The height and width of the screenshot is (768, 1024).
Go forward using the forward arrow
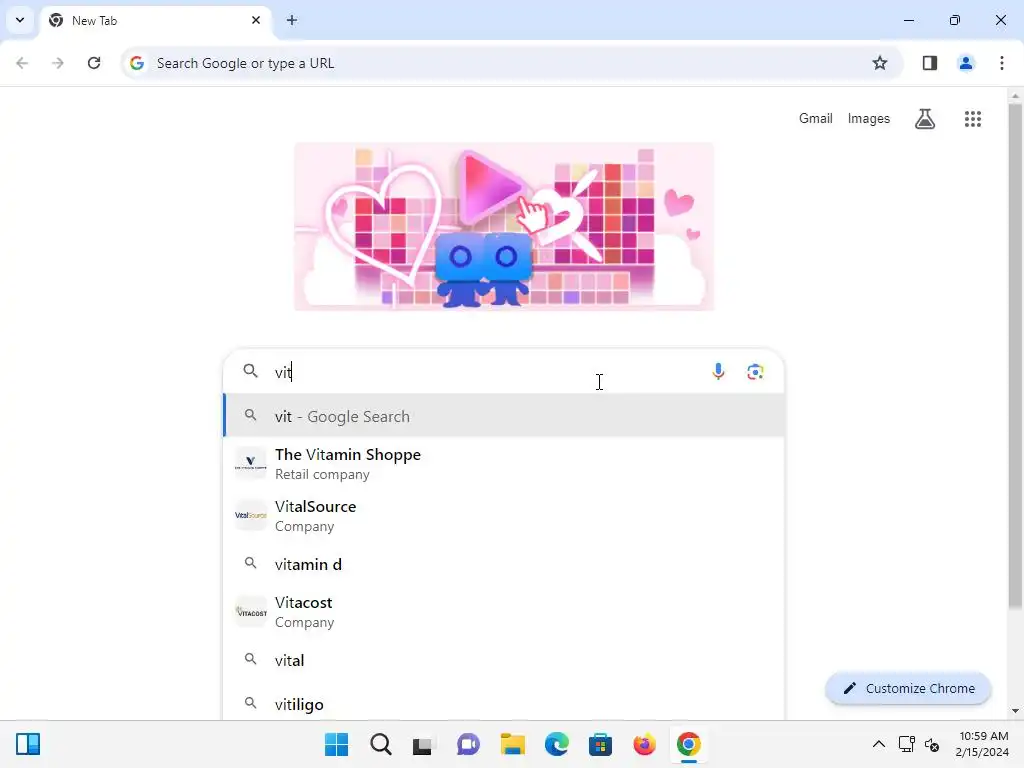(x=58, y=63)
